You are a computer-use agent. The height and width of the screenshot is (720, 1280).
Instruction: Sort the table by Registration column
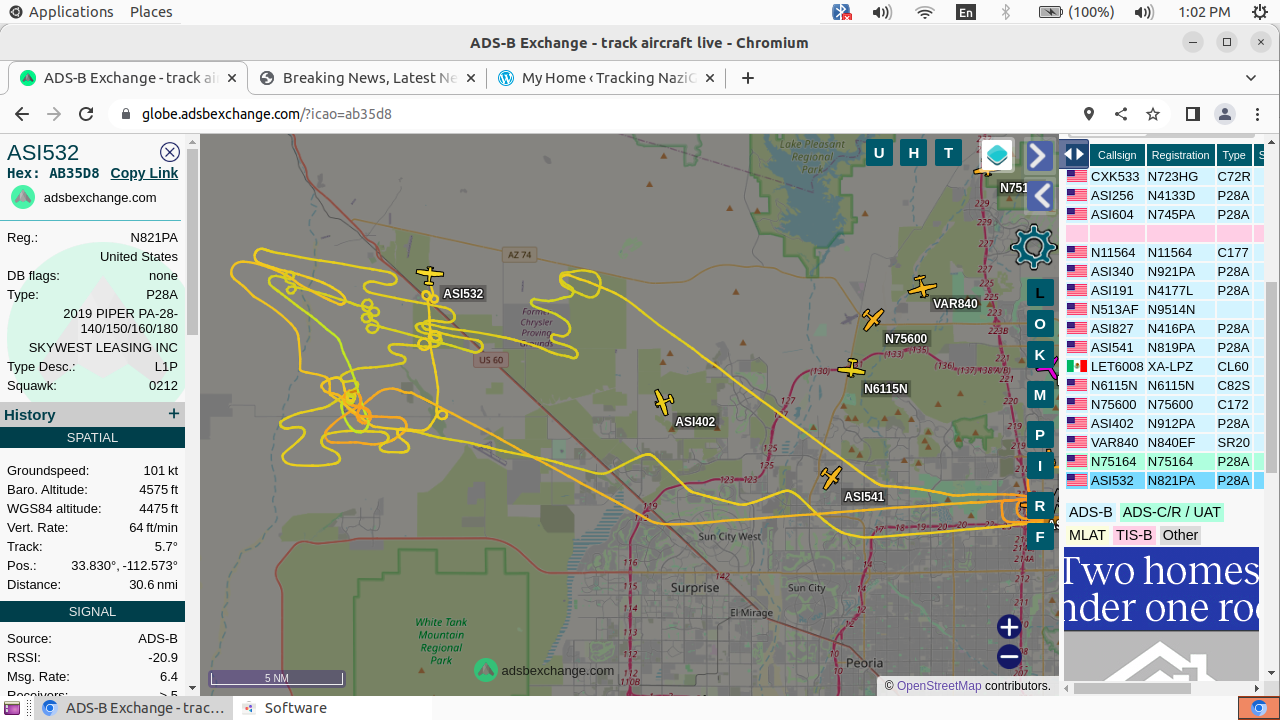(1180, 155)
